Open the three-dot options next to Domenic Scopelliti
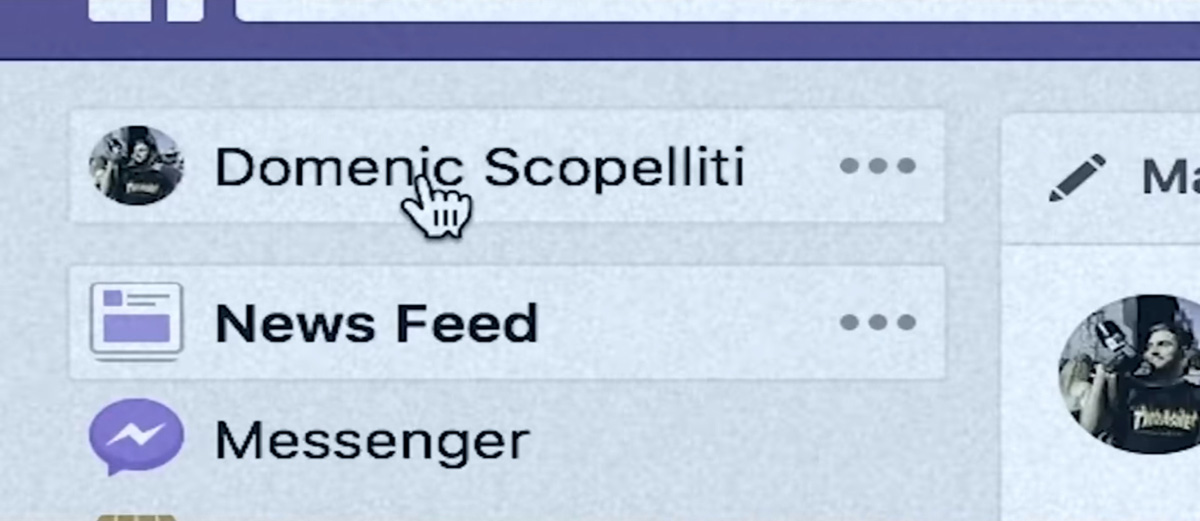The height and width of the screenshot is (521, 1200). click(x=878, y=166)
